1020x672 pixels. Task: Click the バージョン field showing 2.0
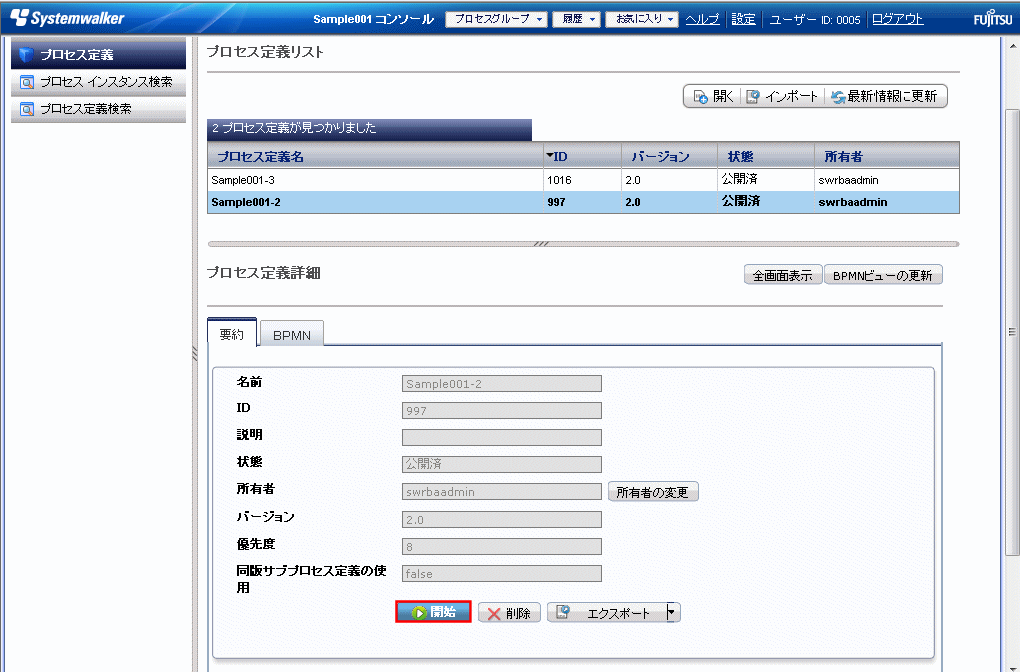tap(502, 519)
